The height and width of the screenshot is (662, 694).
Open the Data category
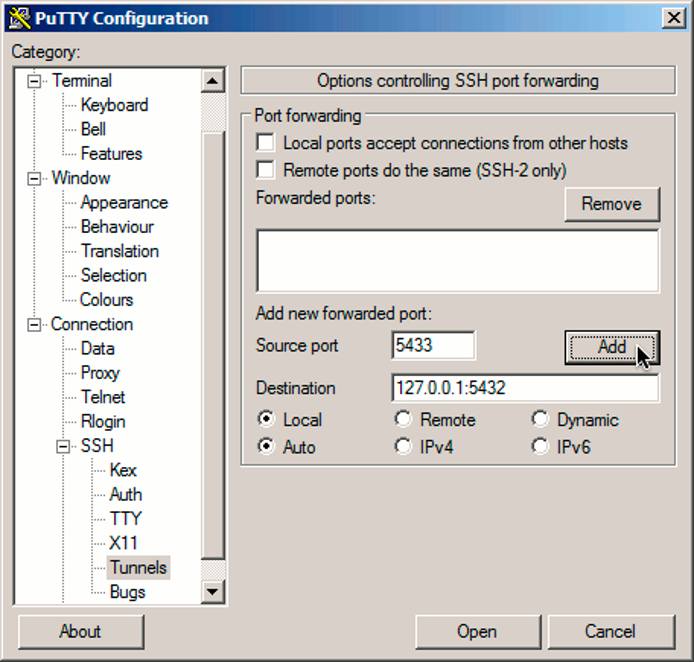tap(98, 348)
